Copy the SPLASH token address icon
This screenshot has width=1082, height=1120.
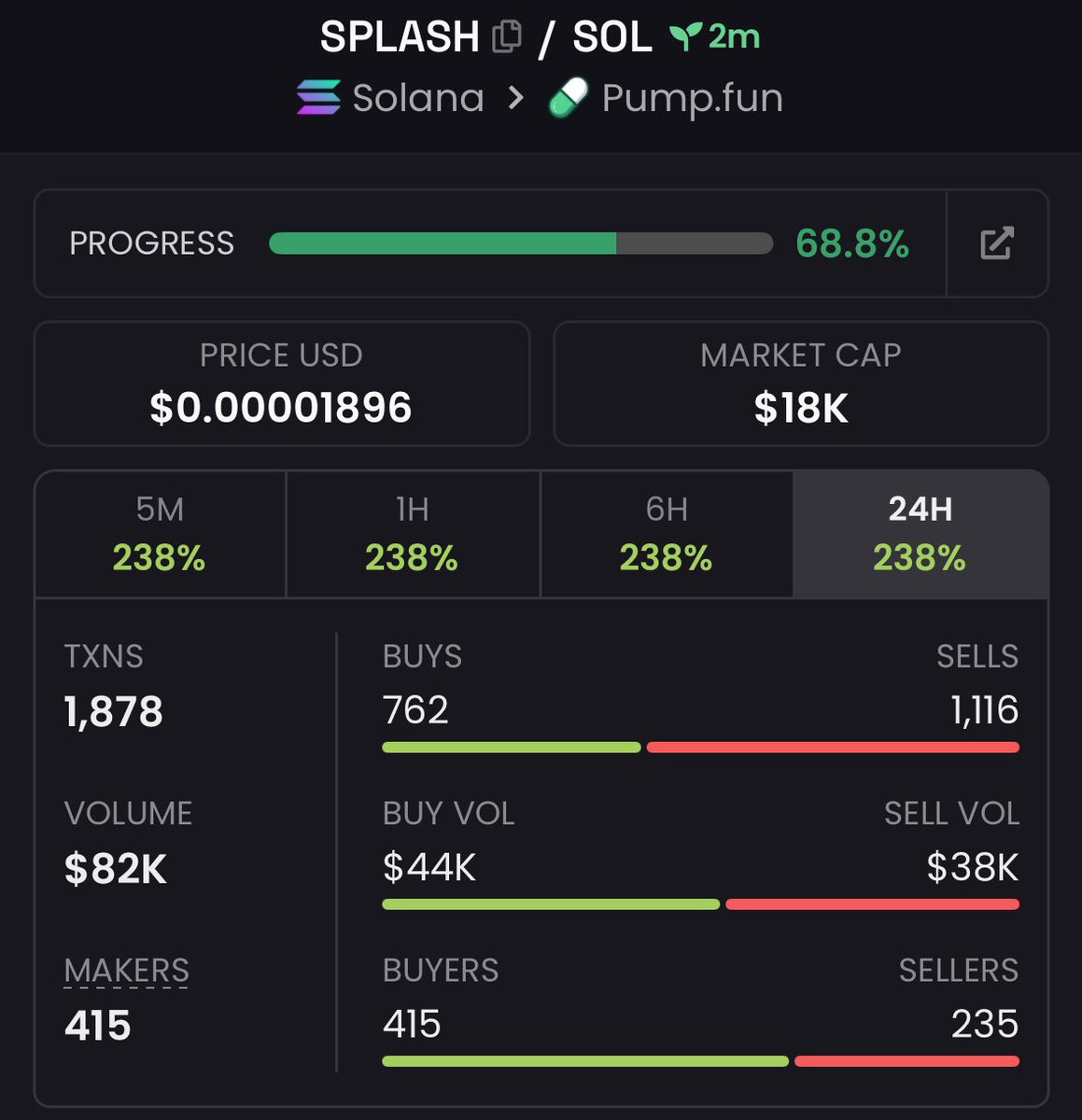tap(507, 37)
